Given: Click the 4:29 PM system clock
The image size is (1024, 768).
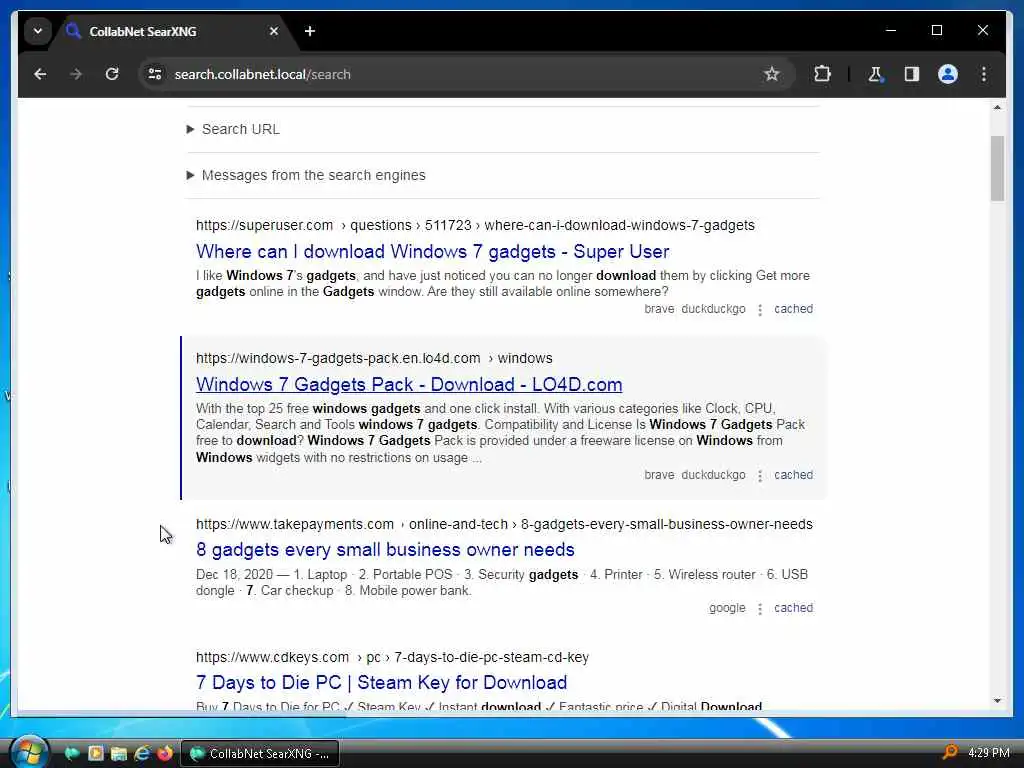Looking at the screenshot, I should tap(989, 753).
